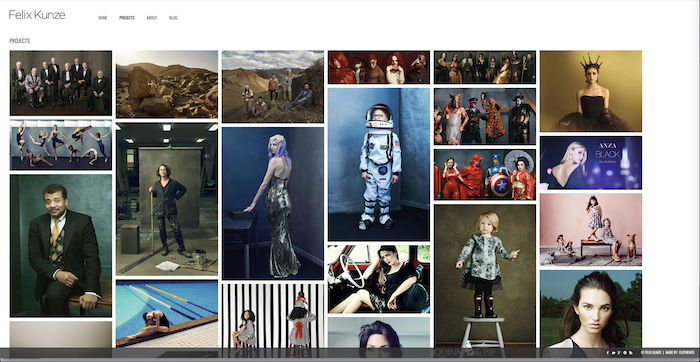Open purple-haired woman in sequin gown
The height and width of the screenshot is (362, 700).
pos(273,204)
